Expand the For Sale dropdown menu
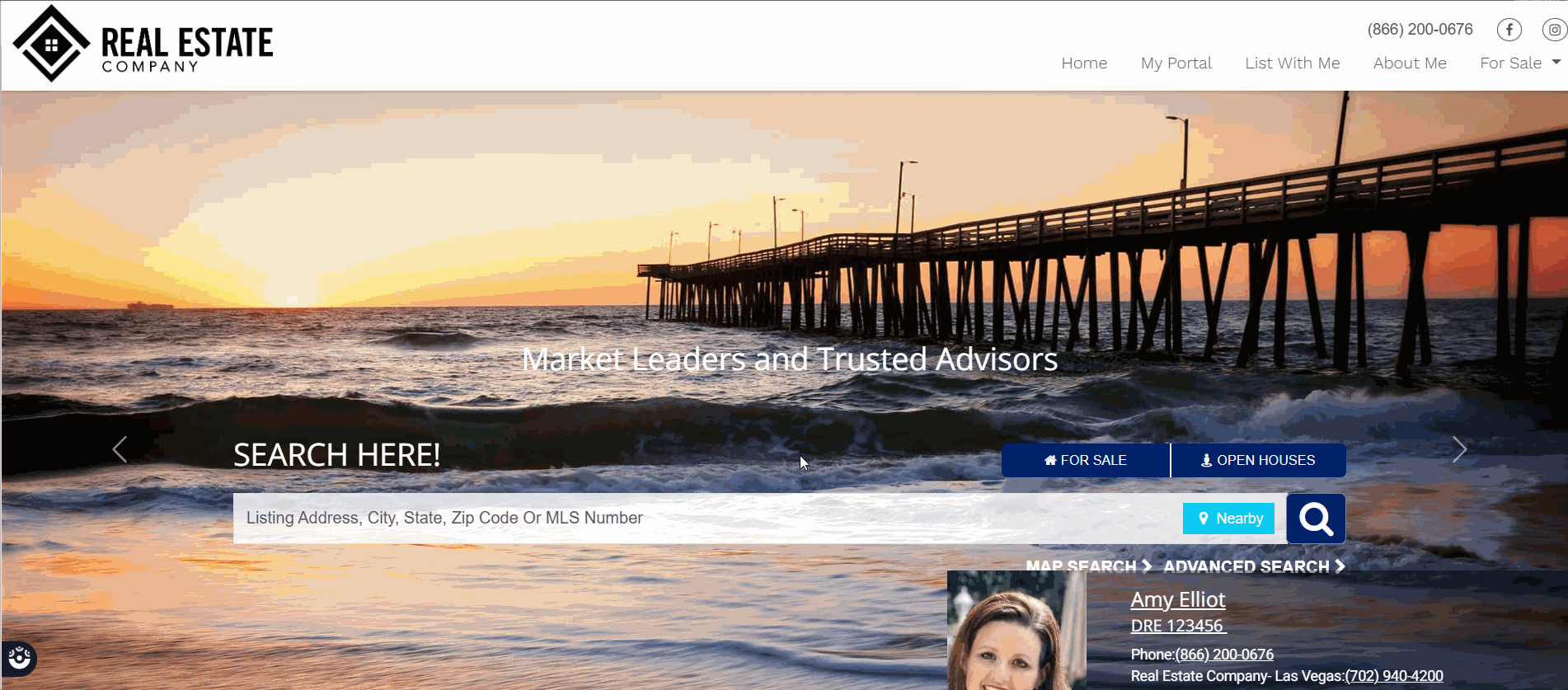Viewport: 1568px width, 690px height. (1519, 63)
